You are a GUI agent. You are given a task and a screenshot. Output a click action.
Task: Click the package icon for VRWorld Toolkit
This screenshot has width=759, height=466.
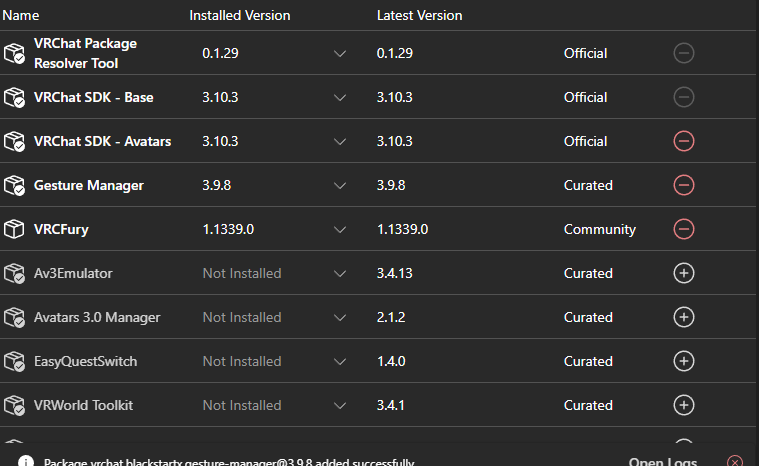(14, 406)
